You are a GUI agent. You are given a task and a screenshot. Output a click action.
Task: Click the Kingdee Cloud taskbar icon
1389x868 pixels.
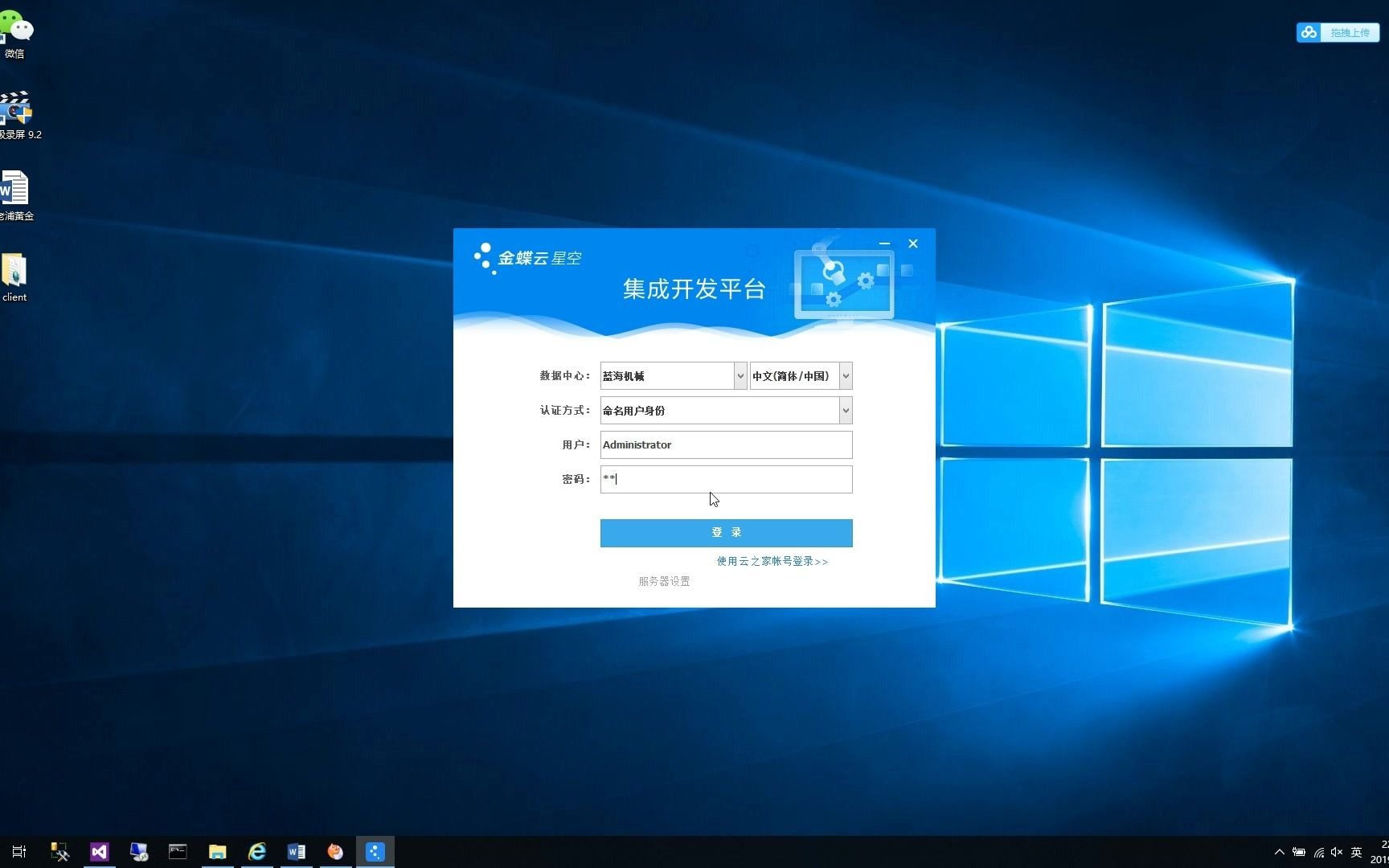coord(375,852)
